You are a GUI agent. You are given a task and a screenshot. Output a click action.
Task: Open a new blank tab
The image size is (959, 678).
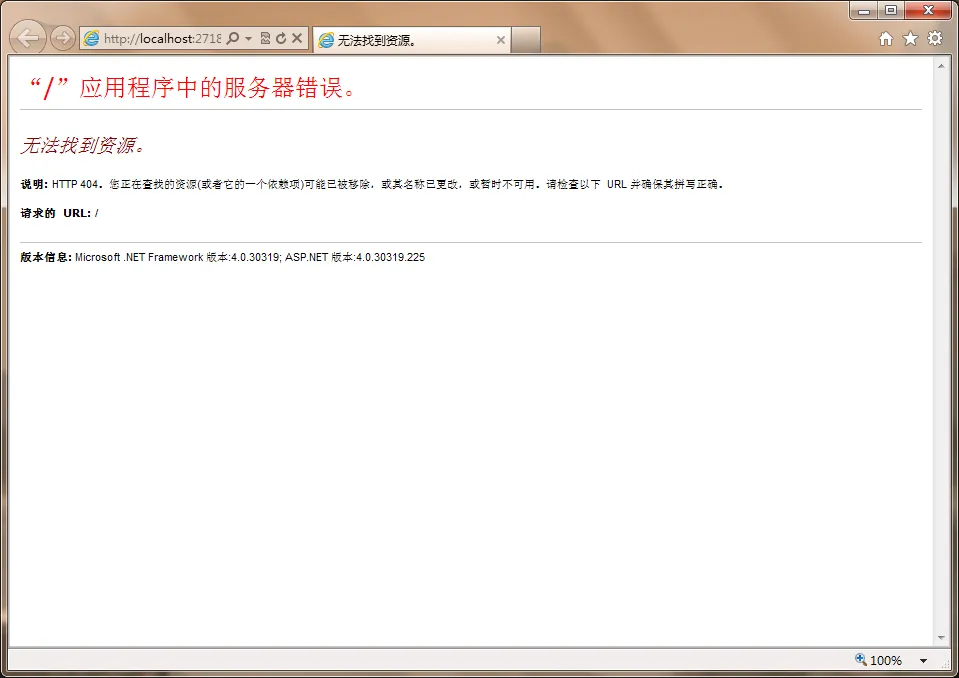pyautogui.click(x=526, y=40)
